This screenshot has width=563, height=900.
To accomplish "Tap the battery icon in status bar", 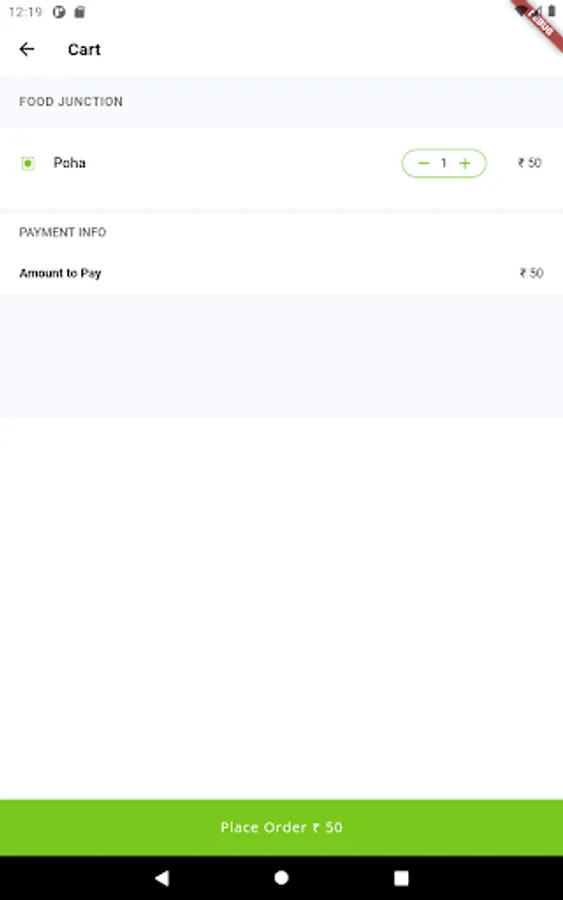I will pos(552,11).
